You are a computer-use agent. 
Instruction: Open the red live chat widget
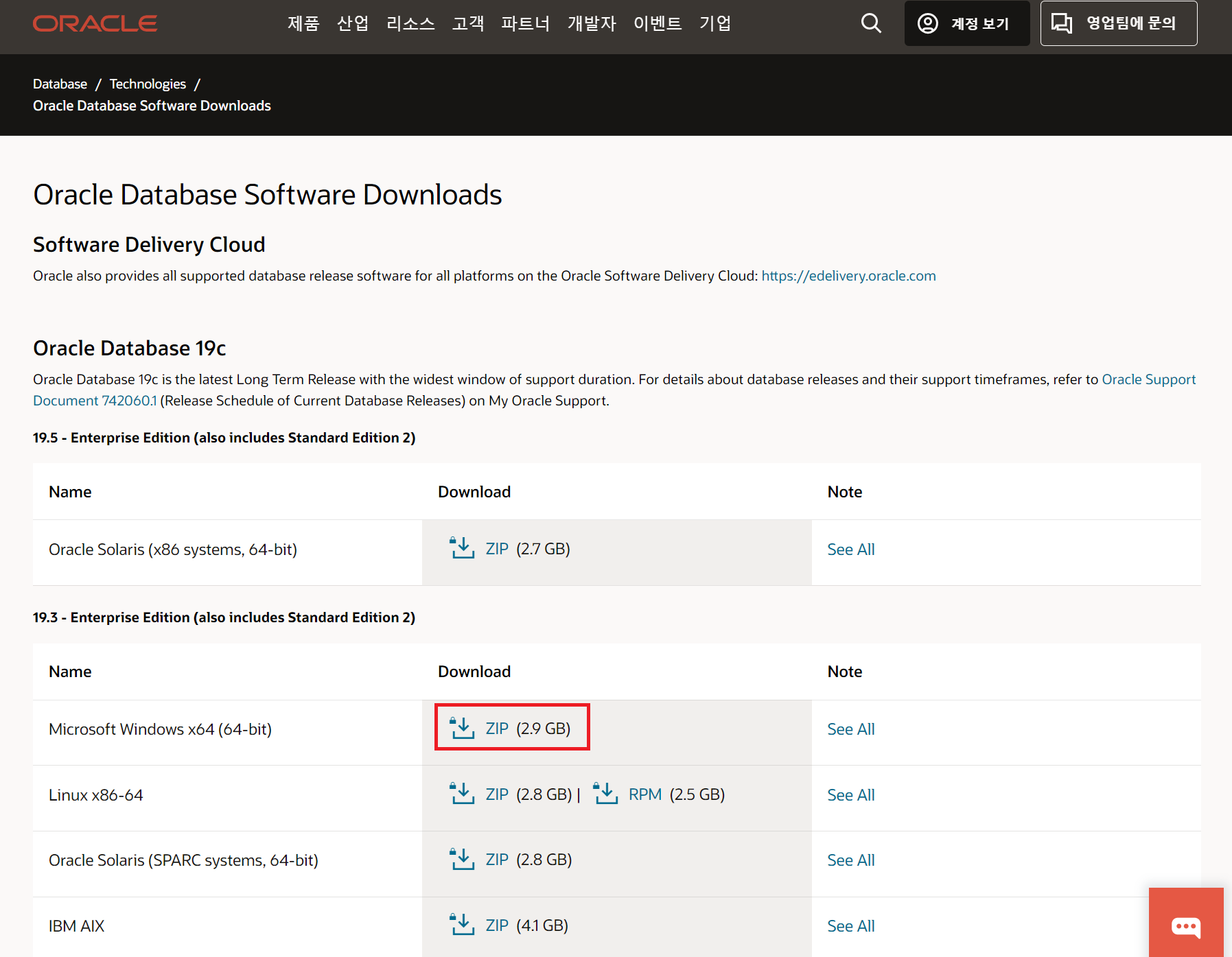point(1186,923)
